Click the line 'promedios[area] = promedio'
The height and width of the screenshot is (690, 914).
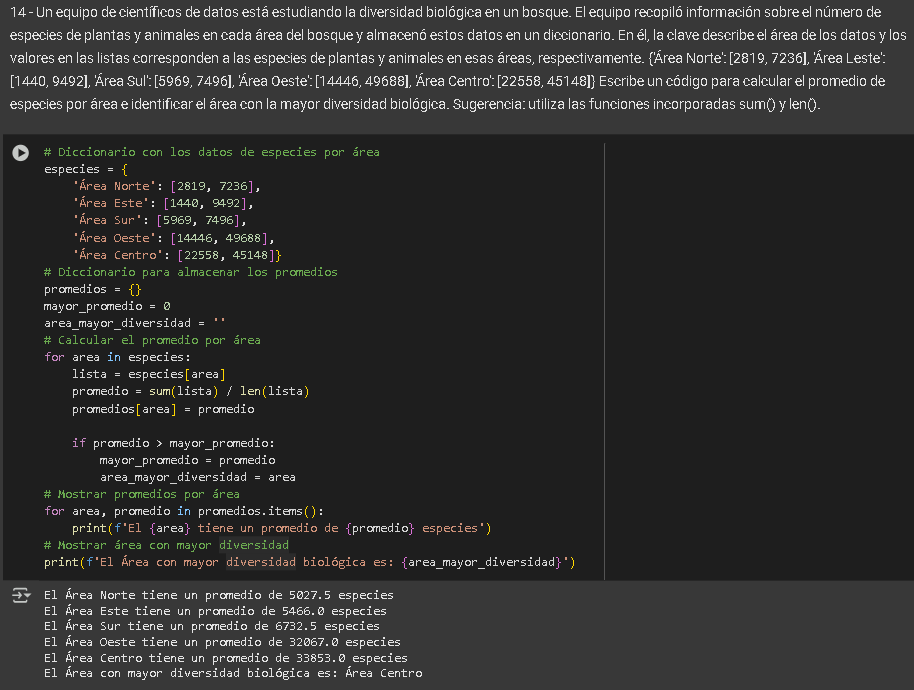coord(163,409)
